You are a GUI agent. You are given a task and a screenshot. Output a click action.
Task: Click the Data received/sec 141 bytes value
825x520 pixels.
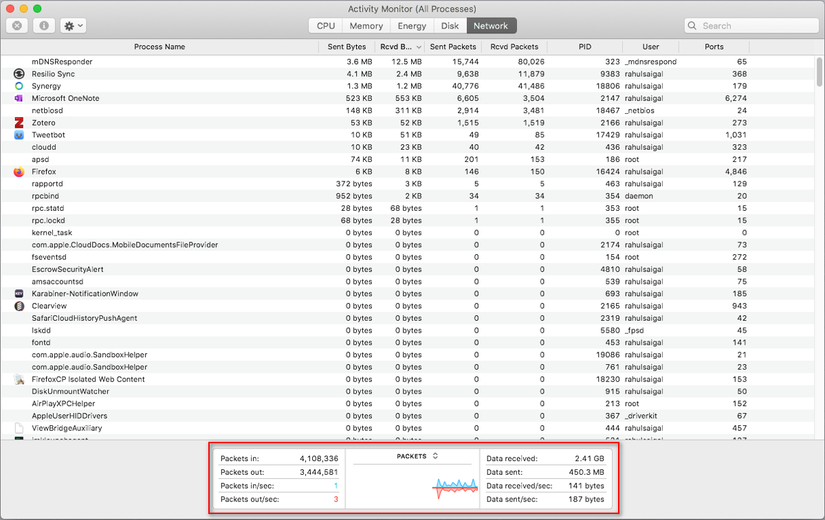point(586,486)
